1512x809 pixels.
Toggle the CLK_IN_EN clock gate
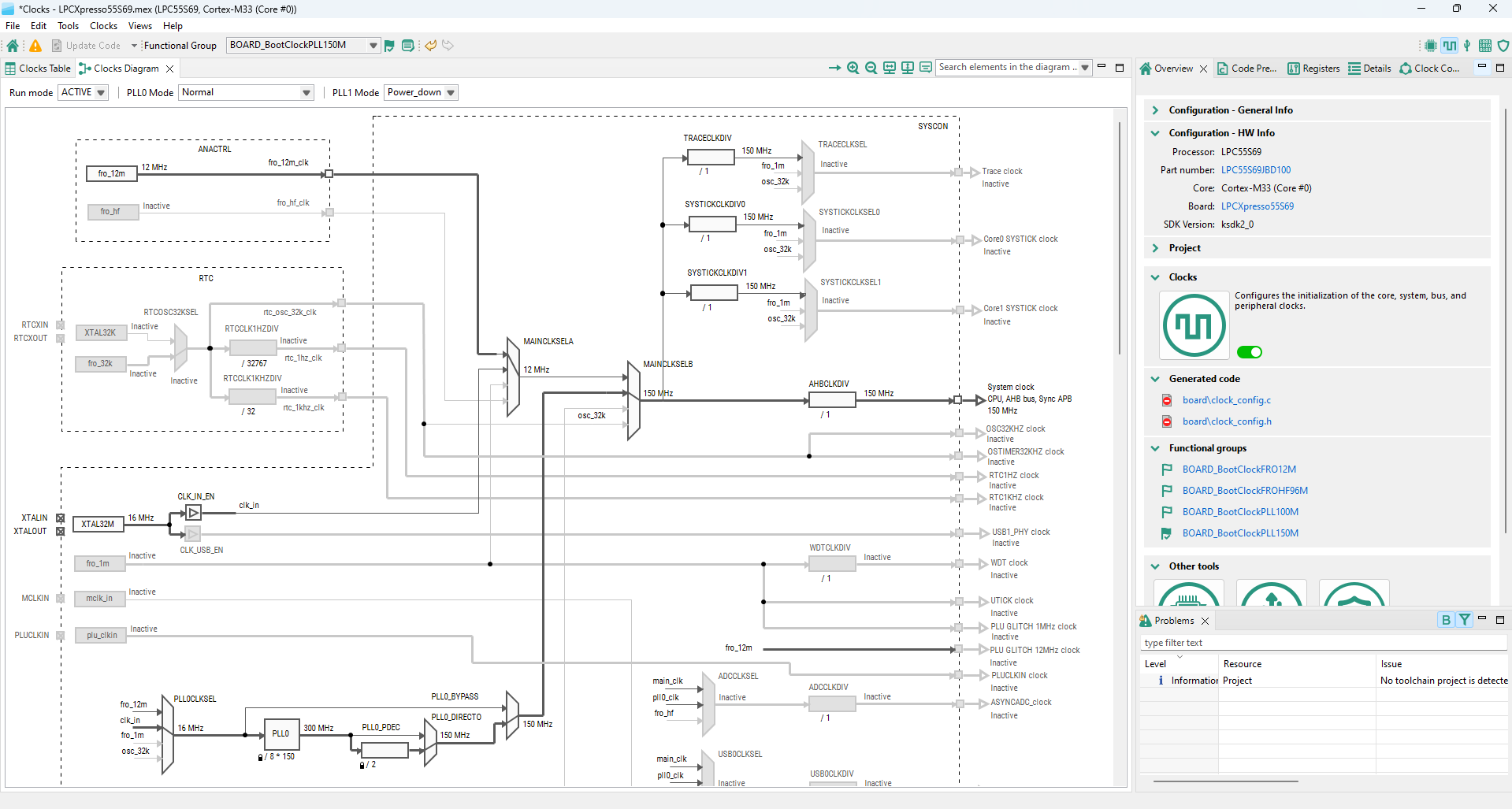(193, 513)
